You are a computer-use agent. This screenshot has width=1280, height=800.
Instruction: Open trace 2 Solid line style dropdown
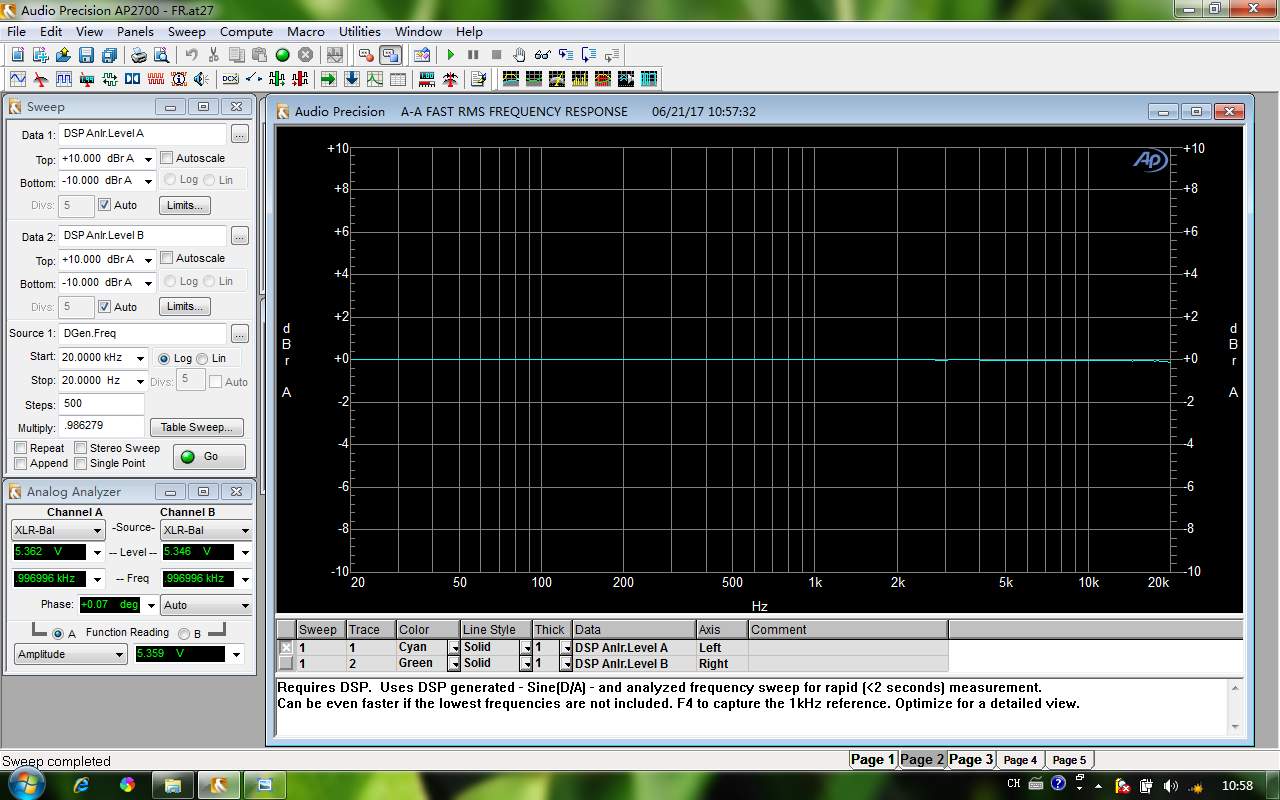[526, 664]
